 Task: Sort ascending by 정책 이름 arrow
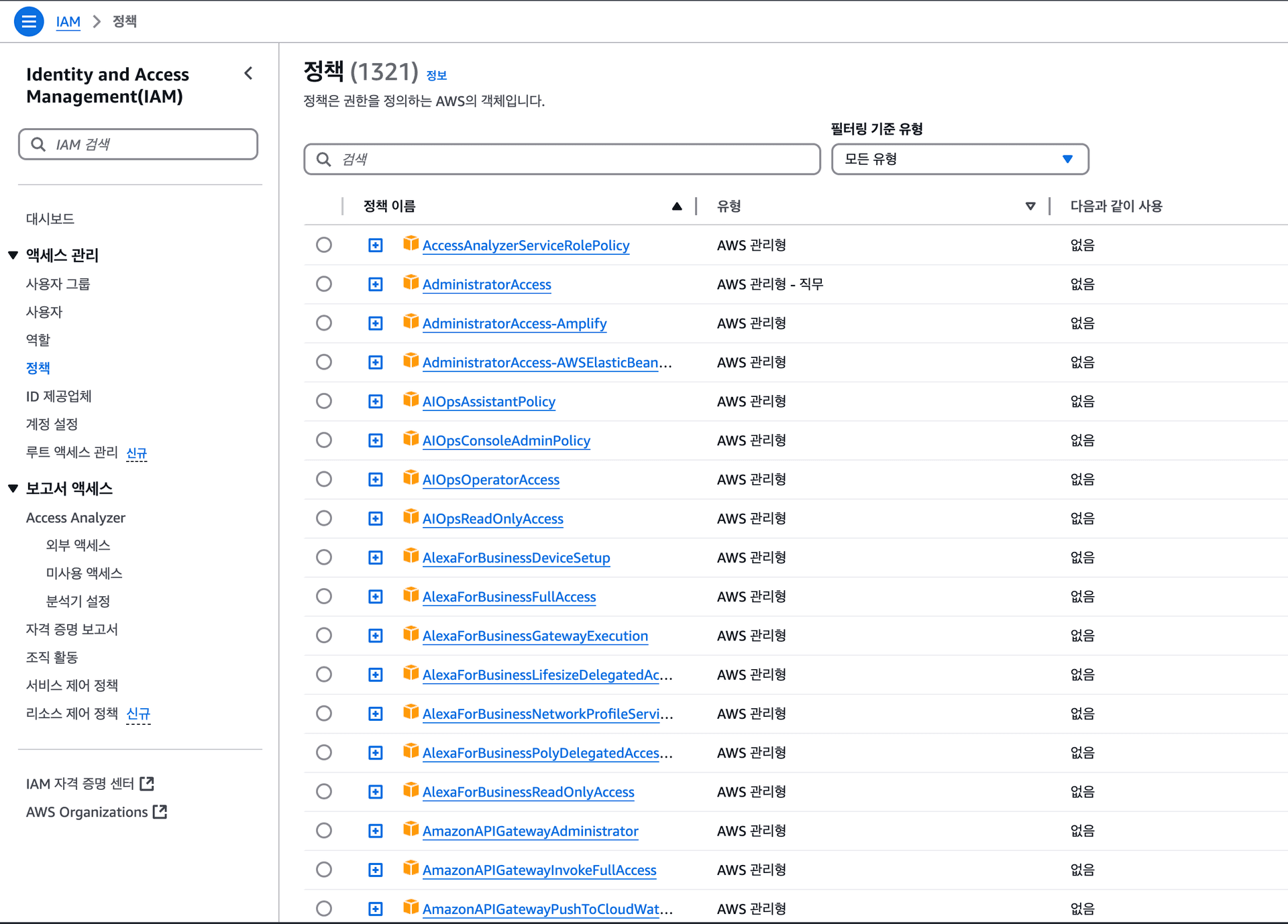(677, 207)
